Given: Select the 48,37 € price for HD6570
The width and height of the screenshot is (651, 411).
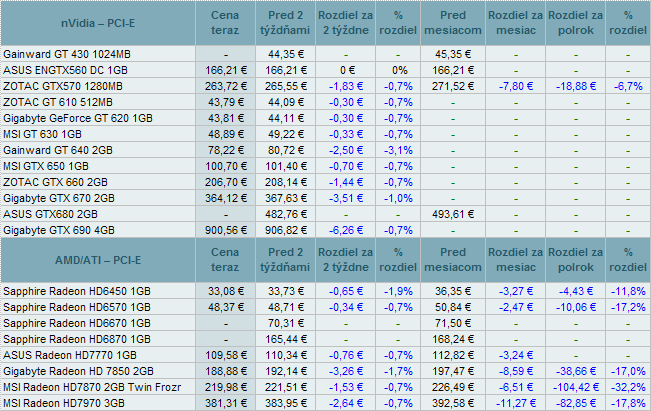Looking at the screenshot, I should point(225,307).
